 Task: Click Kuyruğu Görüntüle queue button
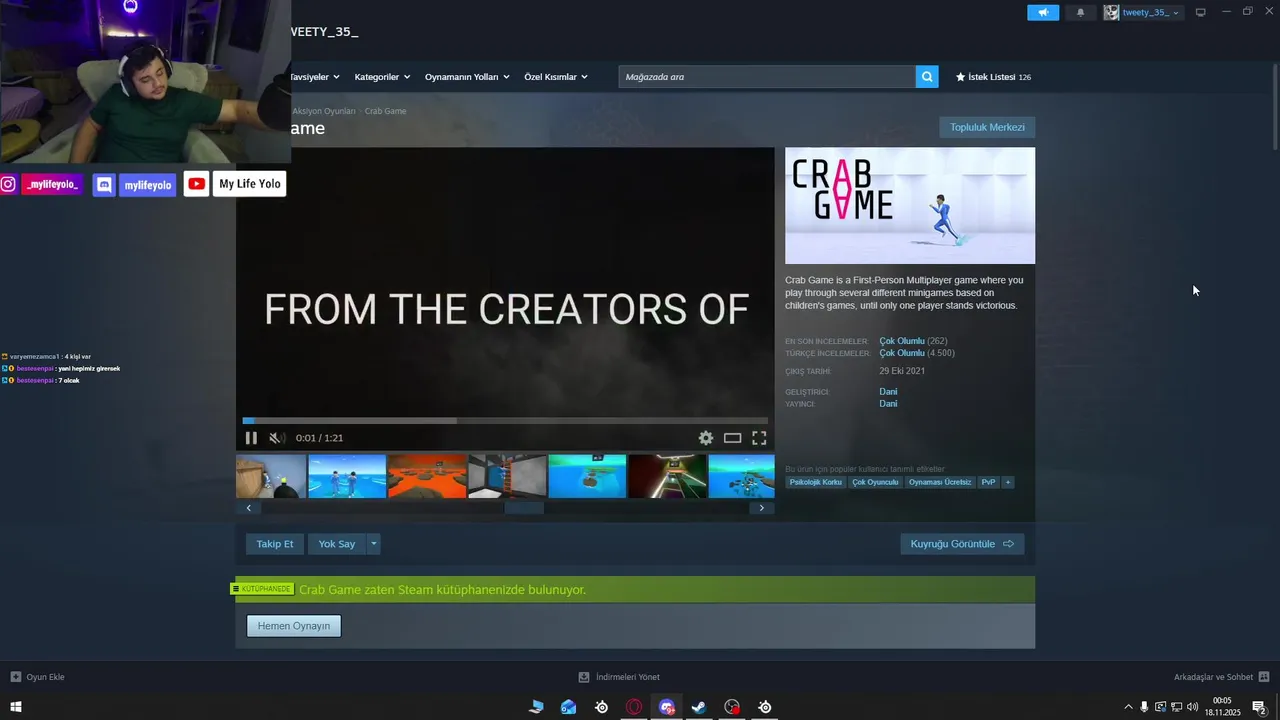(x=962, y=544)
